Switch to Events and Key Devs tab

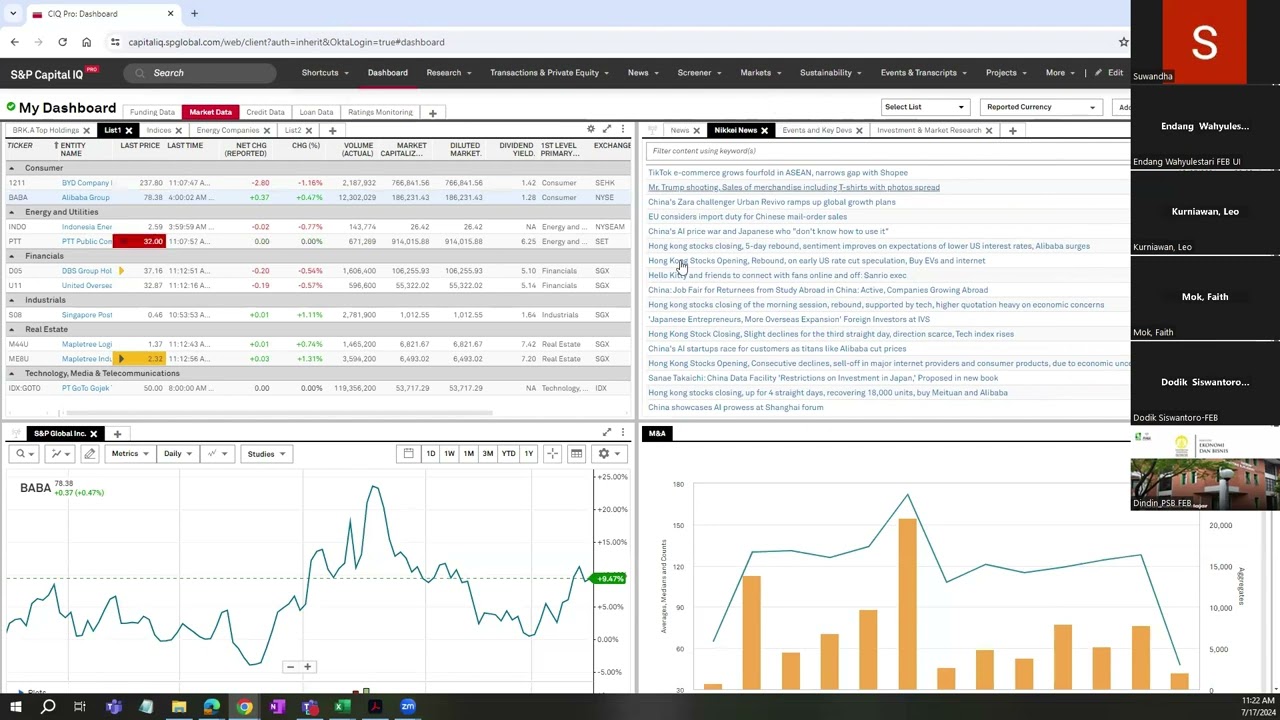click(x=817, y=130)
